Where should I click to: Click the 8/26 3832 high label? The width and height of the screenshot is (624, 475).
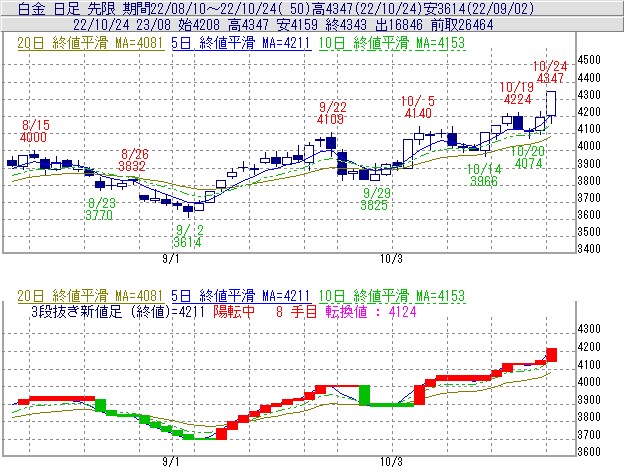coord(134,160)
